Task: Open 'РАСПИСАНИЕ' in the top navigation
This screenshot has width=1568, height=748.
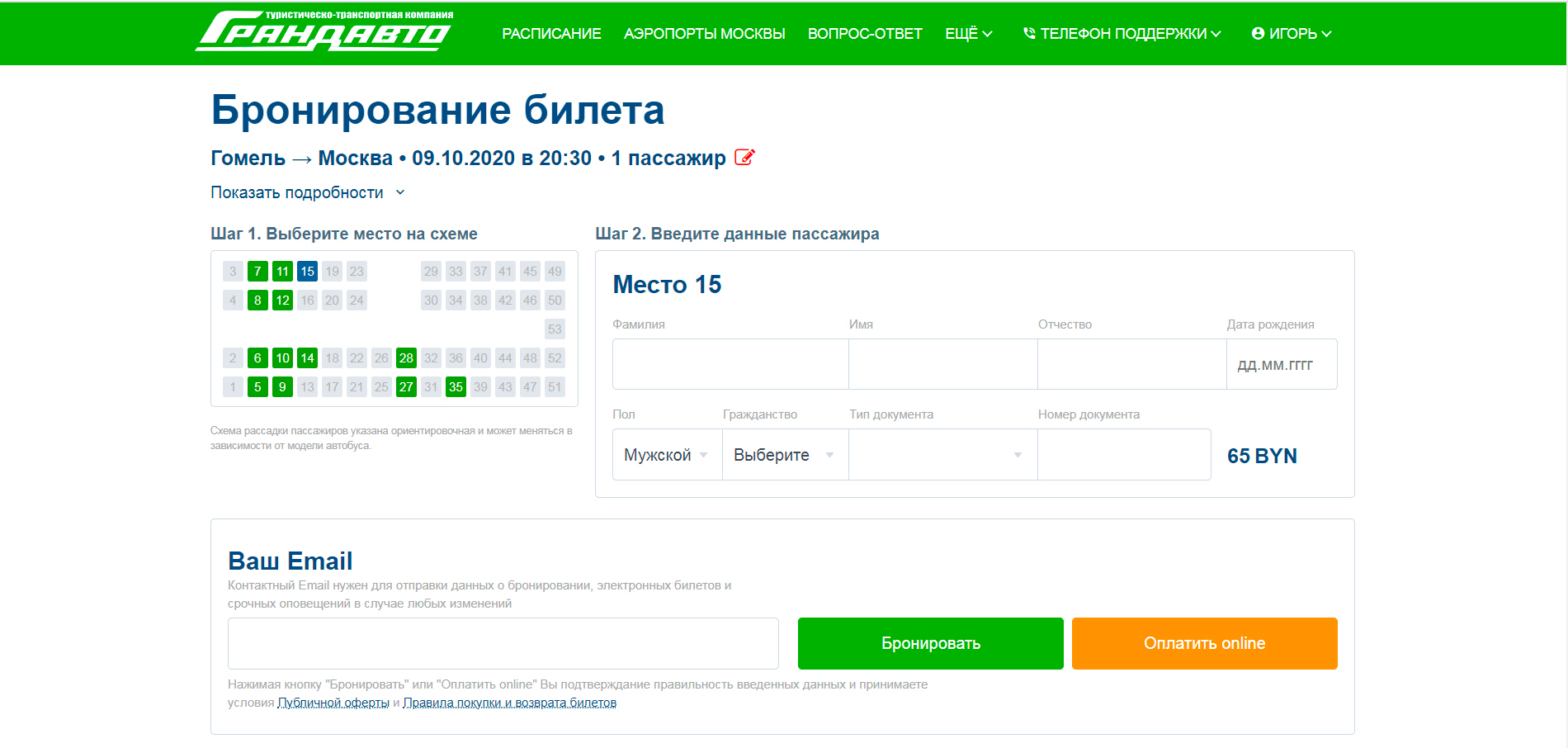Action: [551, 34]
